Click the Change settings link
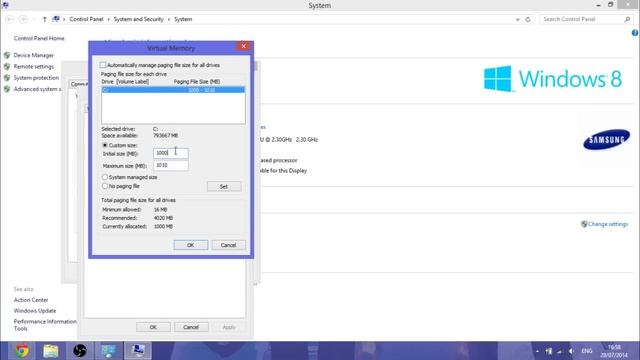 coord(608,224)
